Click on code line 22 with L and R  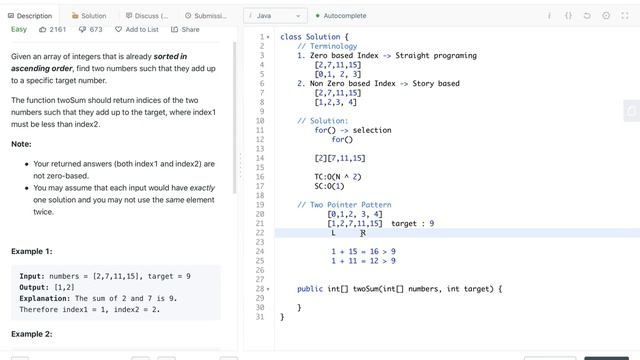click(457, 233)
